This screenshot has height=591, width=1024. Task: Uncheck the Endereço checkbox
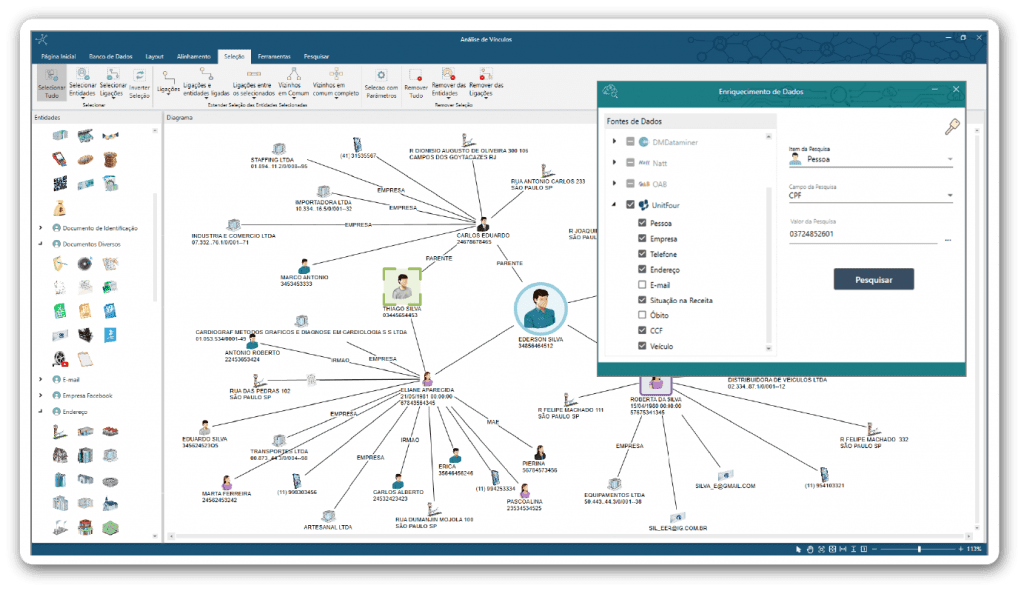tap(642, 269)
